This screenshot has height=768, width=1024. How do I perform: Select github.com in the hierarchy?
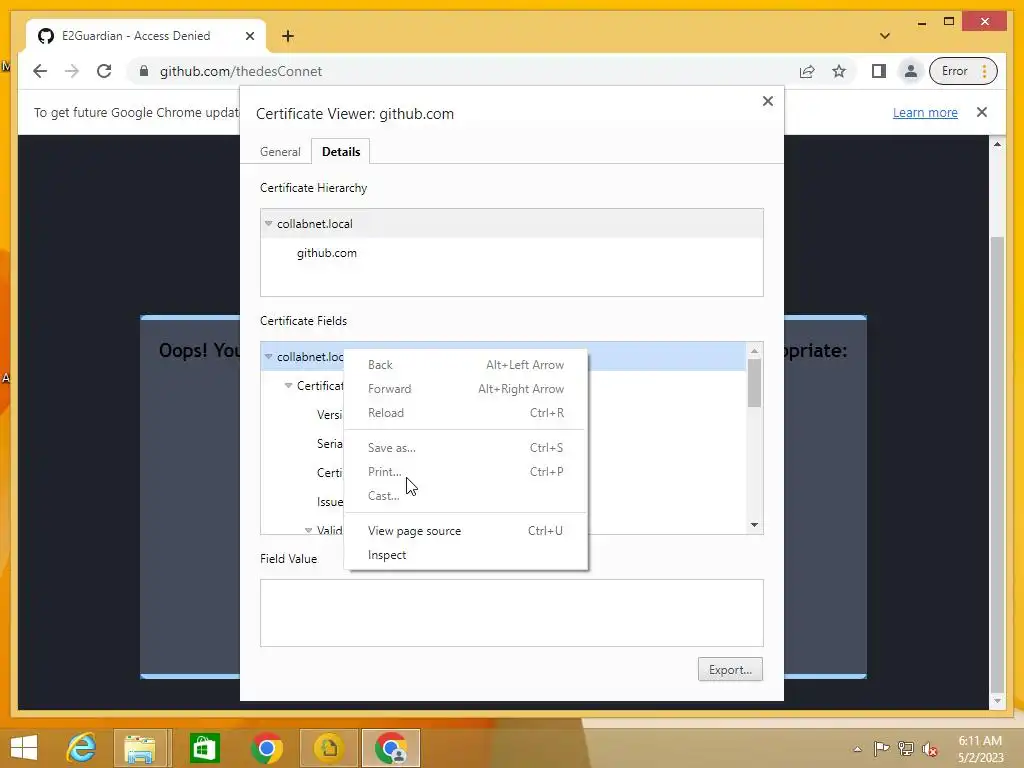click(x=327, y=253)
